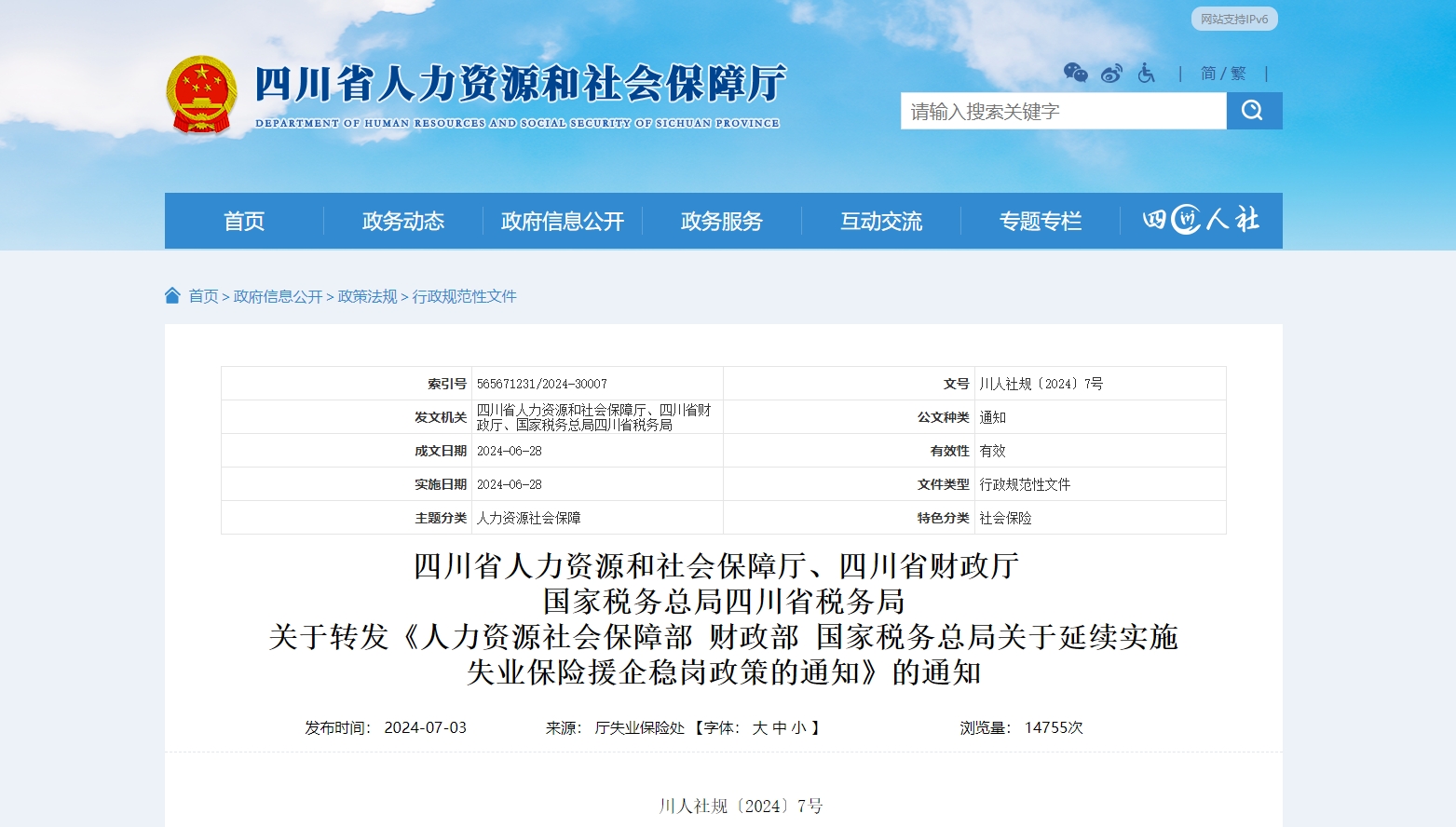Screen dimensions: 1456x827
Task: Click the 网站支持IPv6 badge
Action: (1234, 19)
